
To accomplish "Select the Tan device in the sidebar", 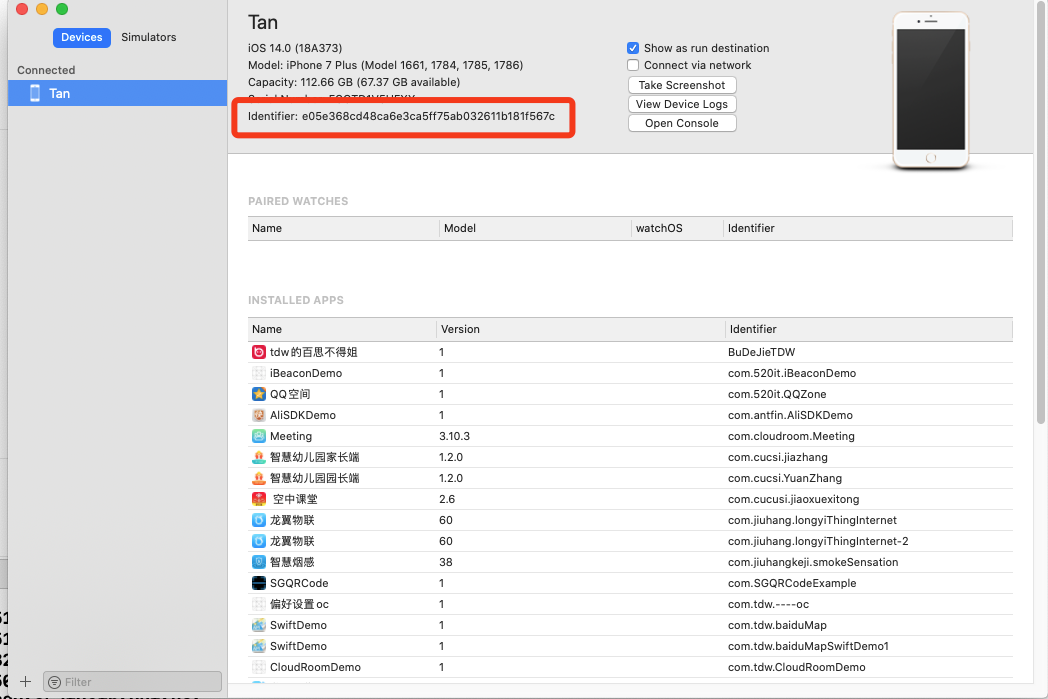I will coord(60,92).
